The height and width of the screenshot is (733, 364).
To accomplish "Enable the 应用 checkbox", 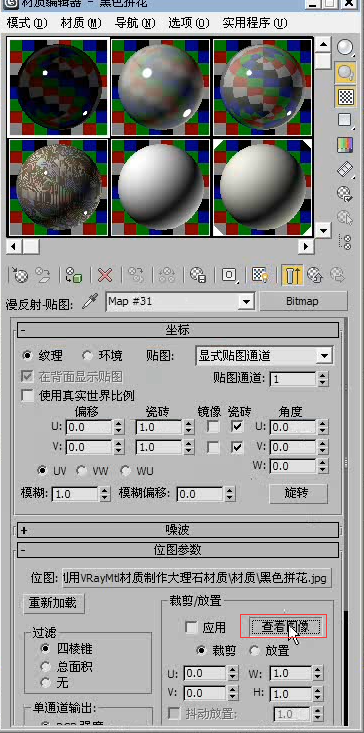I will point(191,627).
